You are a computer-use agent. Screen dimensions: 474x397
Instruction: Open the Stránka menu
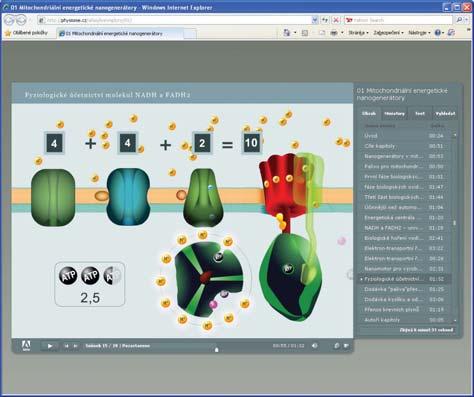tap(358, 33)
